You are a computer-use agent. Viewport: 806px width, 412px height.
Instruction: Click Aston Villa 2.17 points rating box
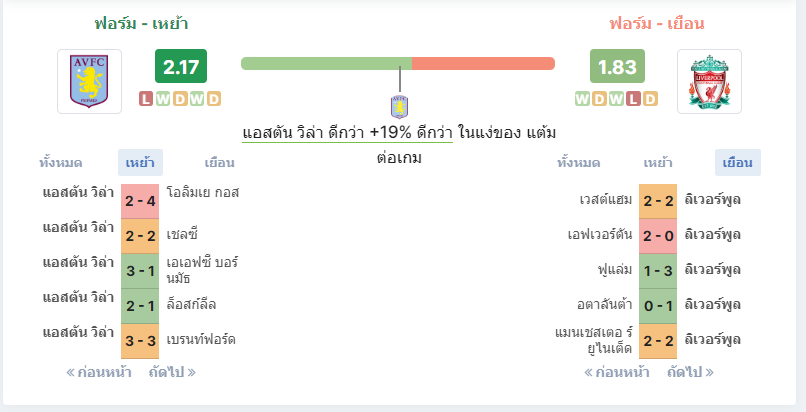pyautogui.click(x=181, y=66)
